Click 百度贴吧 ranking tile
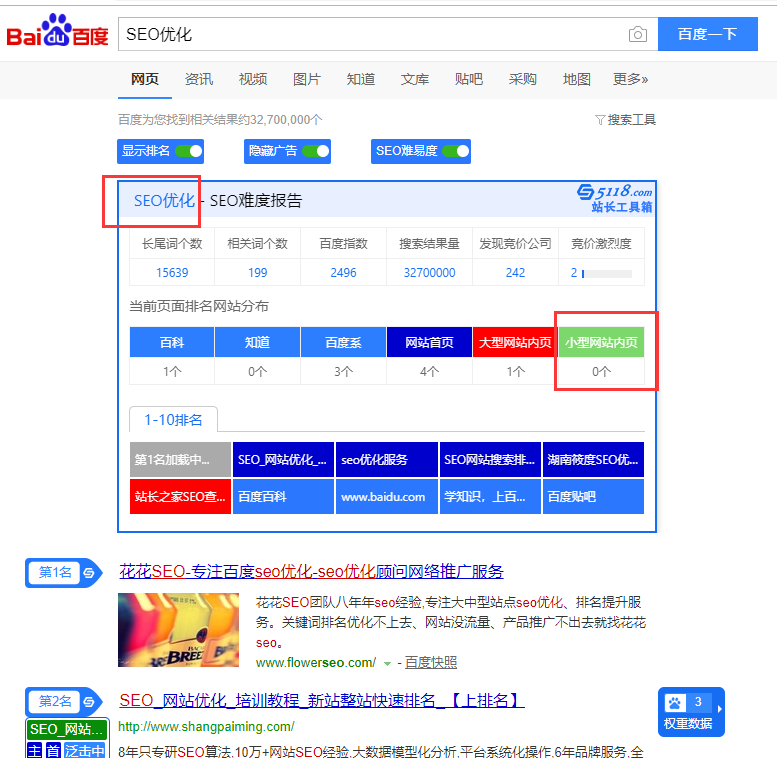 point(594,496)
